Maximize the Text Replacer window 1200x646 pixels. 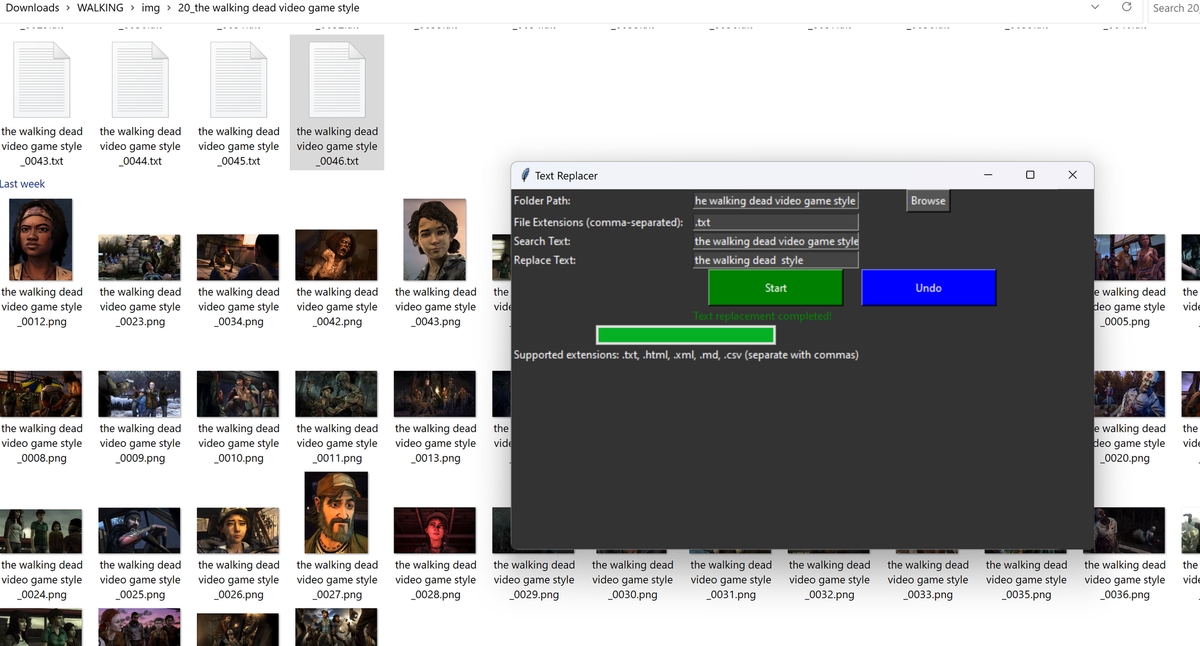[x=1030, y=175]
